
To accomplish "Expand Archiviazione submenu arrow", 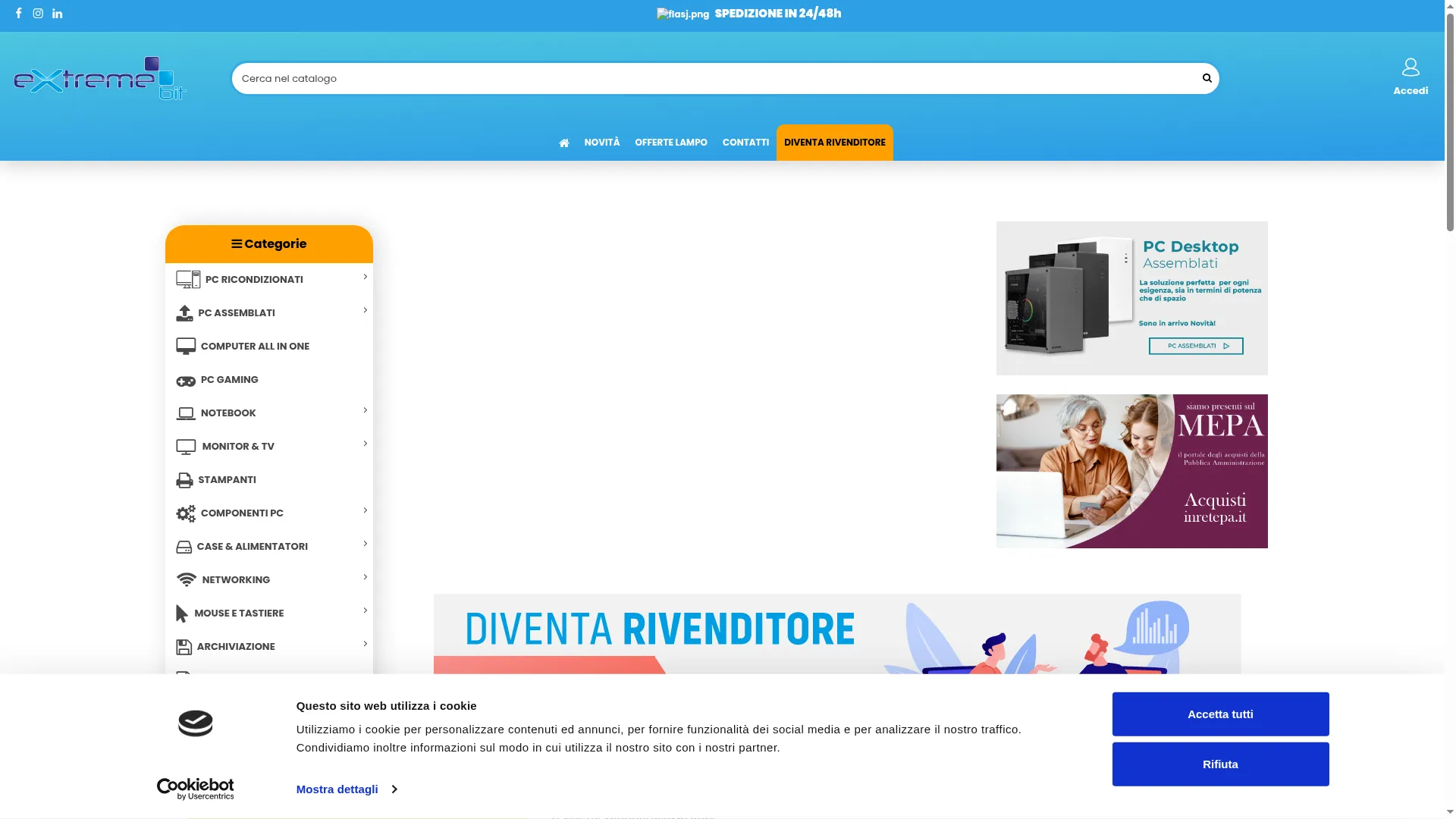I will 365,644.
